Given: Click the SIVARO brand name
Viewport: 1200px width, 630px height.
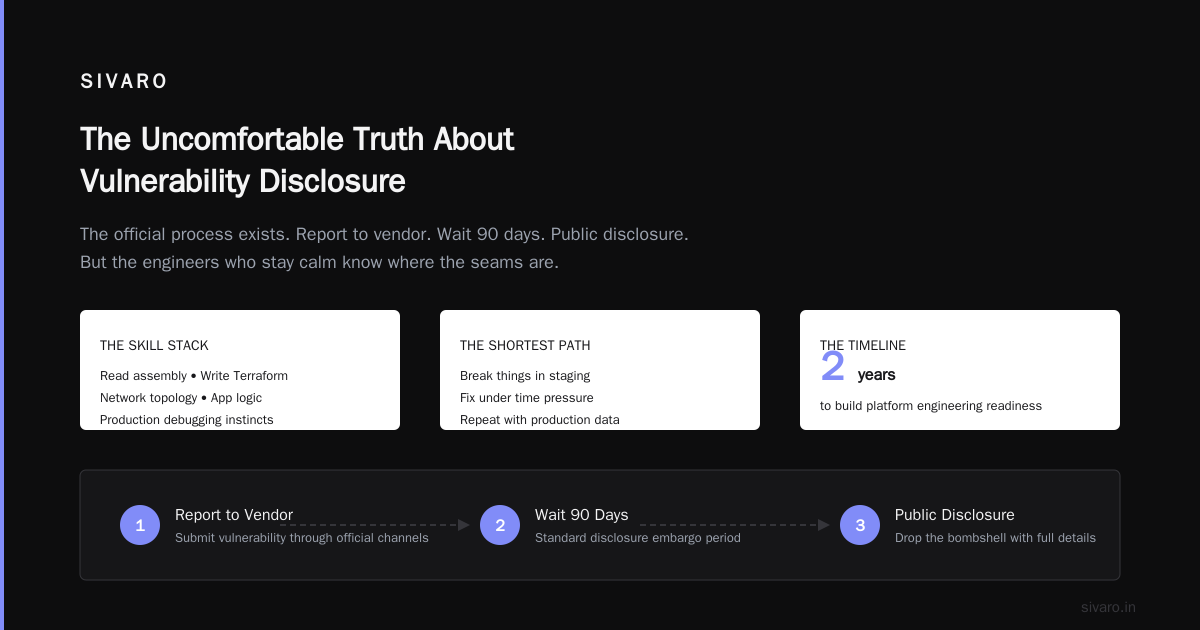Looking at the screenshot, I should click(124, 82).
